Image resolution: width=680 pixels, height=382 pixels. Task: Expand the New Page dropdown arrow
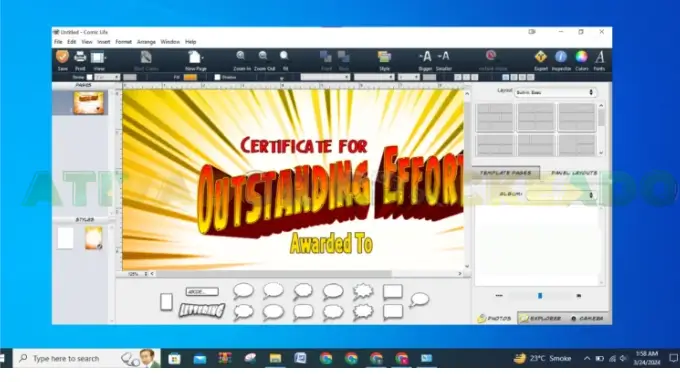coord(203,58)
